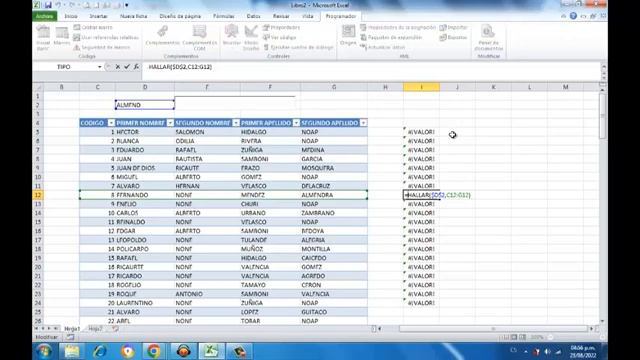Open the PRIMER APELLIDO filter dropdown

click(x=296, y=123)
